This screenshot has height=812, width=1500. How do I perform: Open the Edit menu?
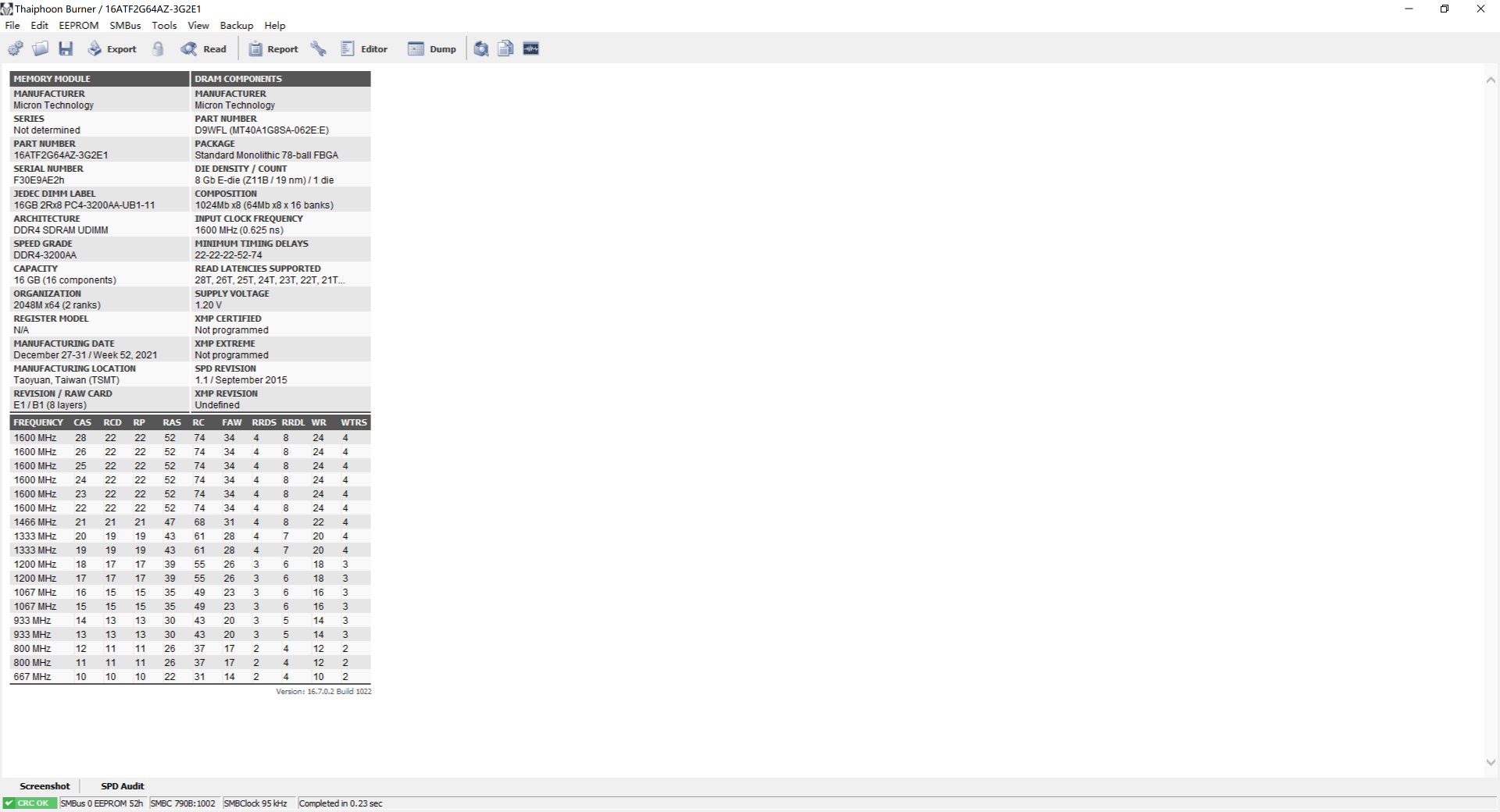coord(39,25)
